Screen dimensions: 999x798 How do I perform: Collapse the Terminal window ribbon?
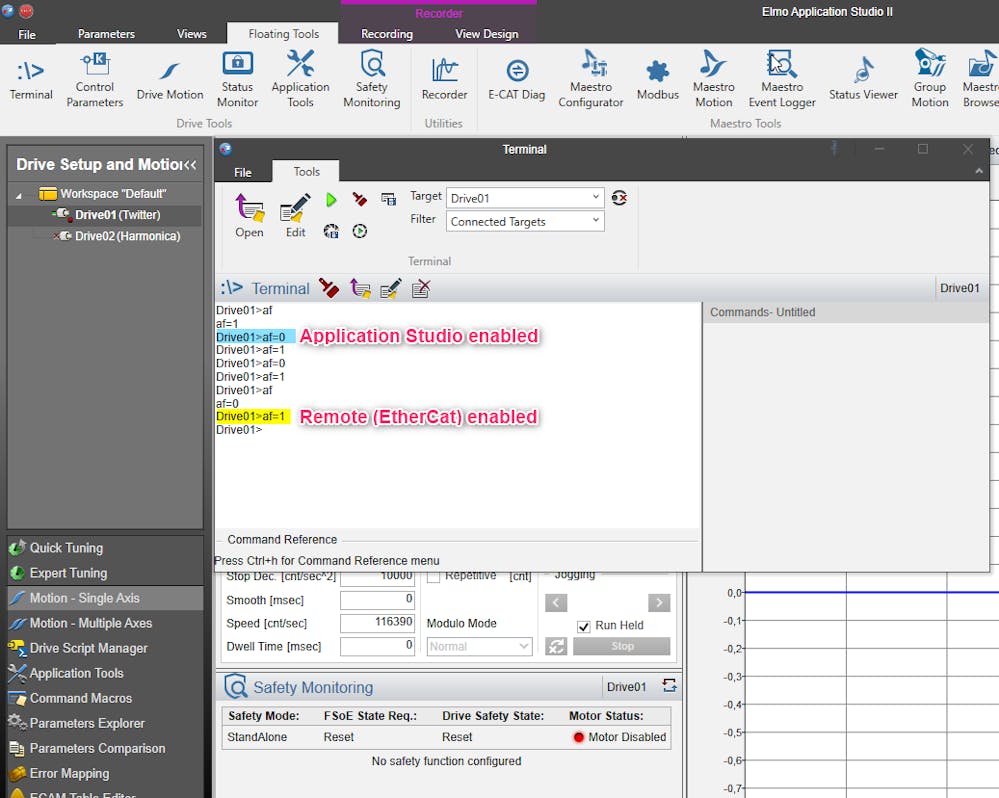point(979,171)
